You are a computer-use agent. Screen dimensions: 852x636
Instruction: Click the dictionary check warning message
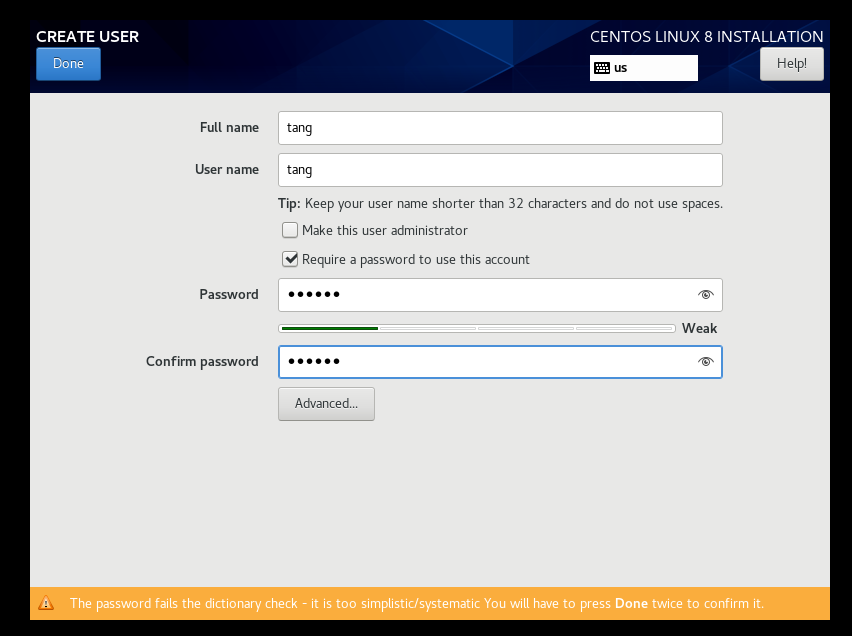[417, 603]
